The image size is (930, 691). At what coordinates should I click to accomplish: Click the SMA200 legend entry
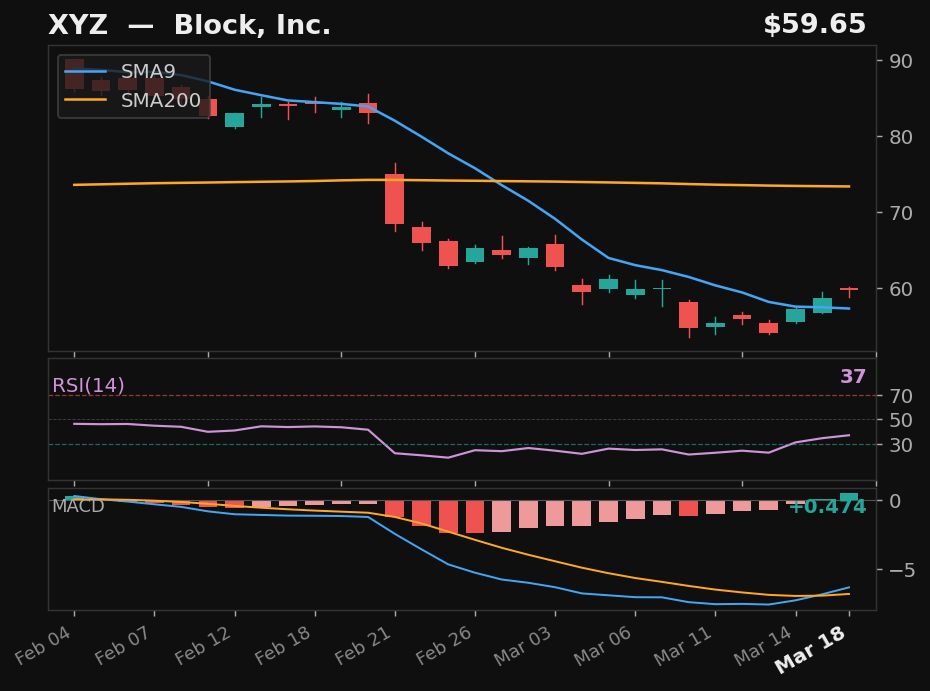pyautogui.click(x=133, y=100)
